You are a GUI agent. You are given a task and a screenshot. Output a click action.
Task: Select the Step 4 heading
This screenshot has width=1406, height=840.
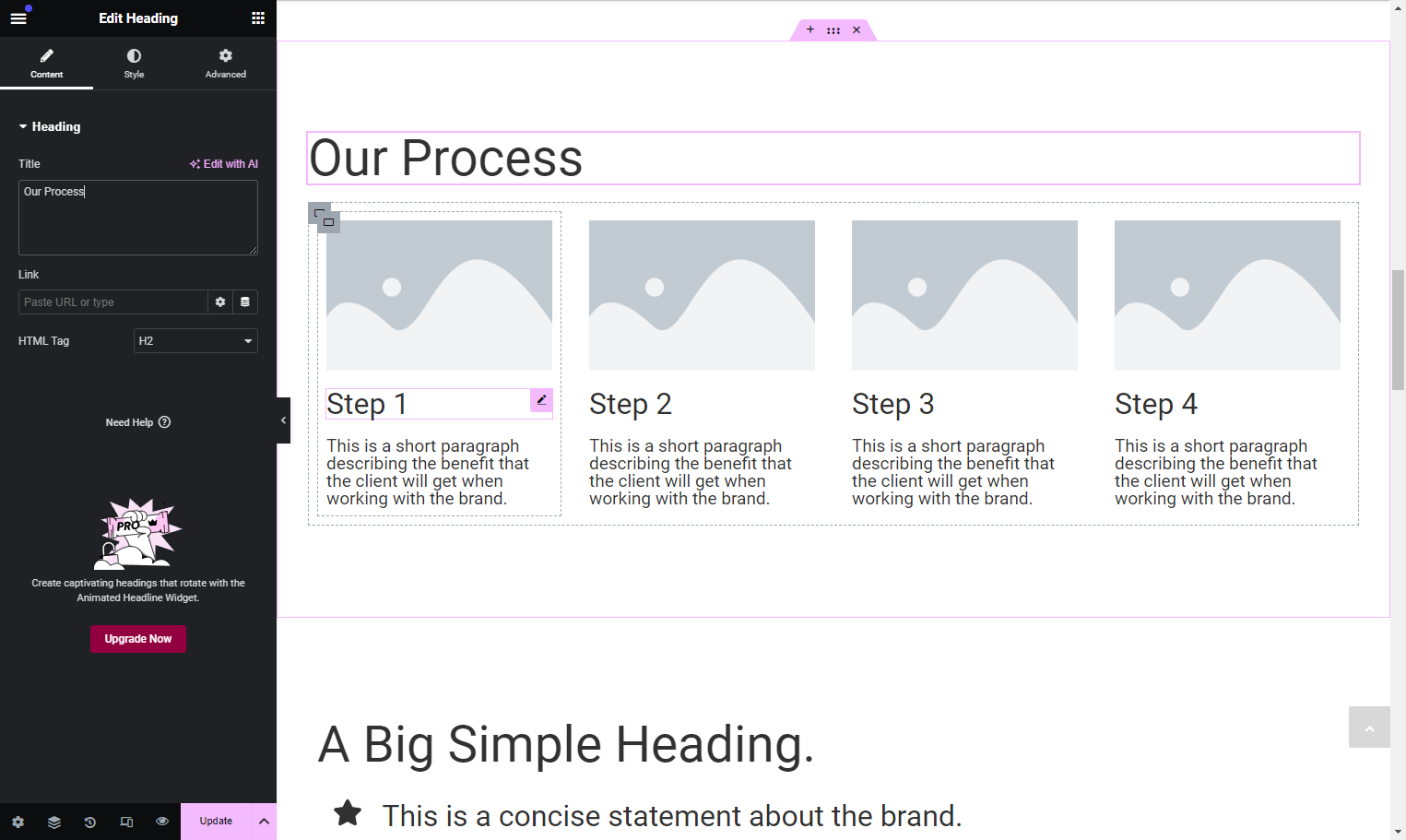pyautogui.click(x=1156, y=404)
